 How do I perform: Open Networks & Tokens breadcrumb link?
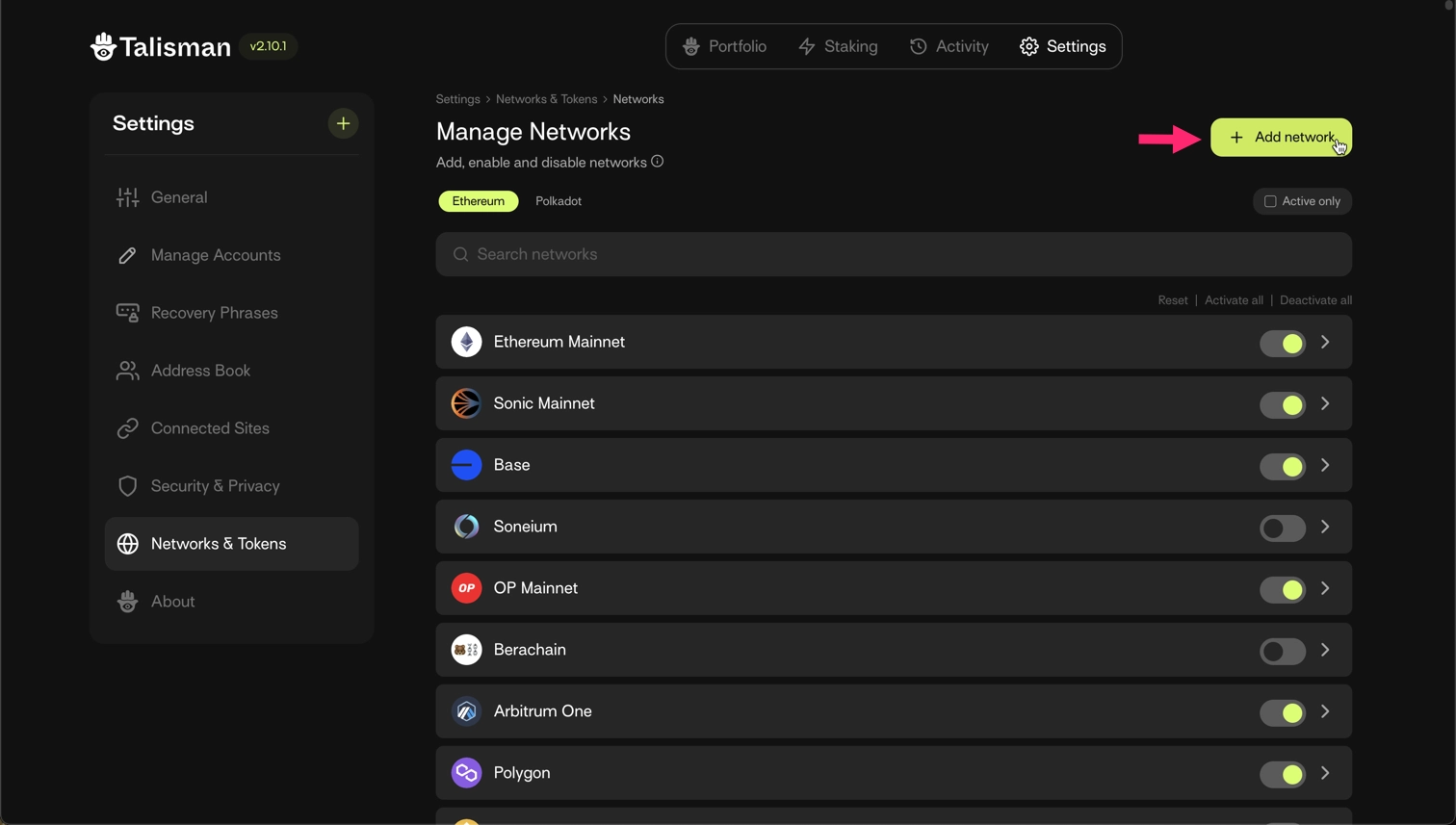click(546, 99)
